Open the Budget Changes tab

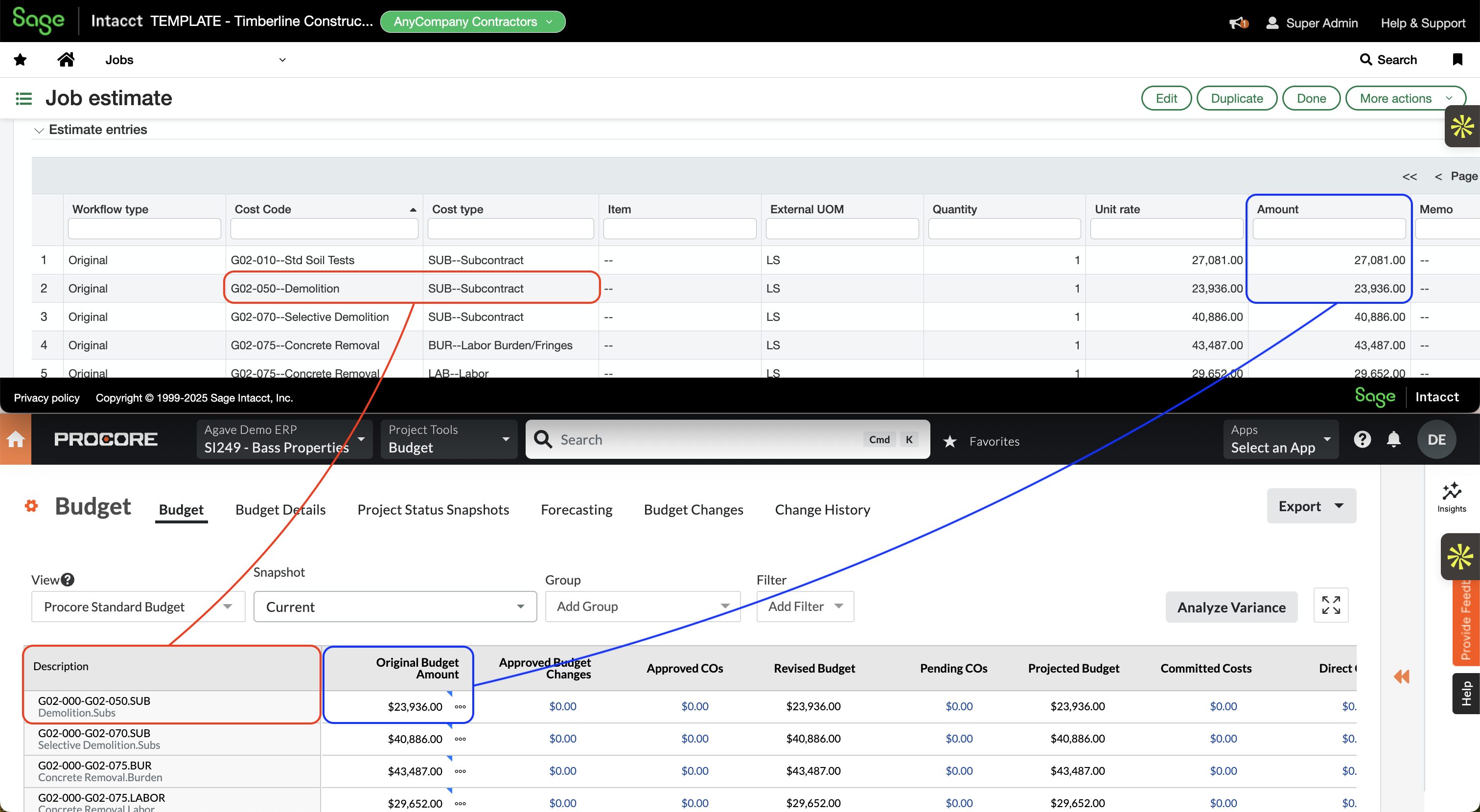click(693, 509)
